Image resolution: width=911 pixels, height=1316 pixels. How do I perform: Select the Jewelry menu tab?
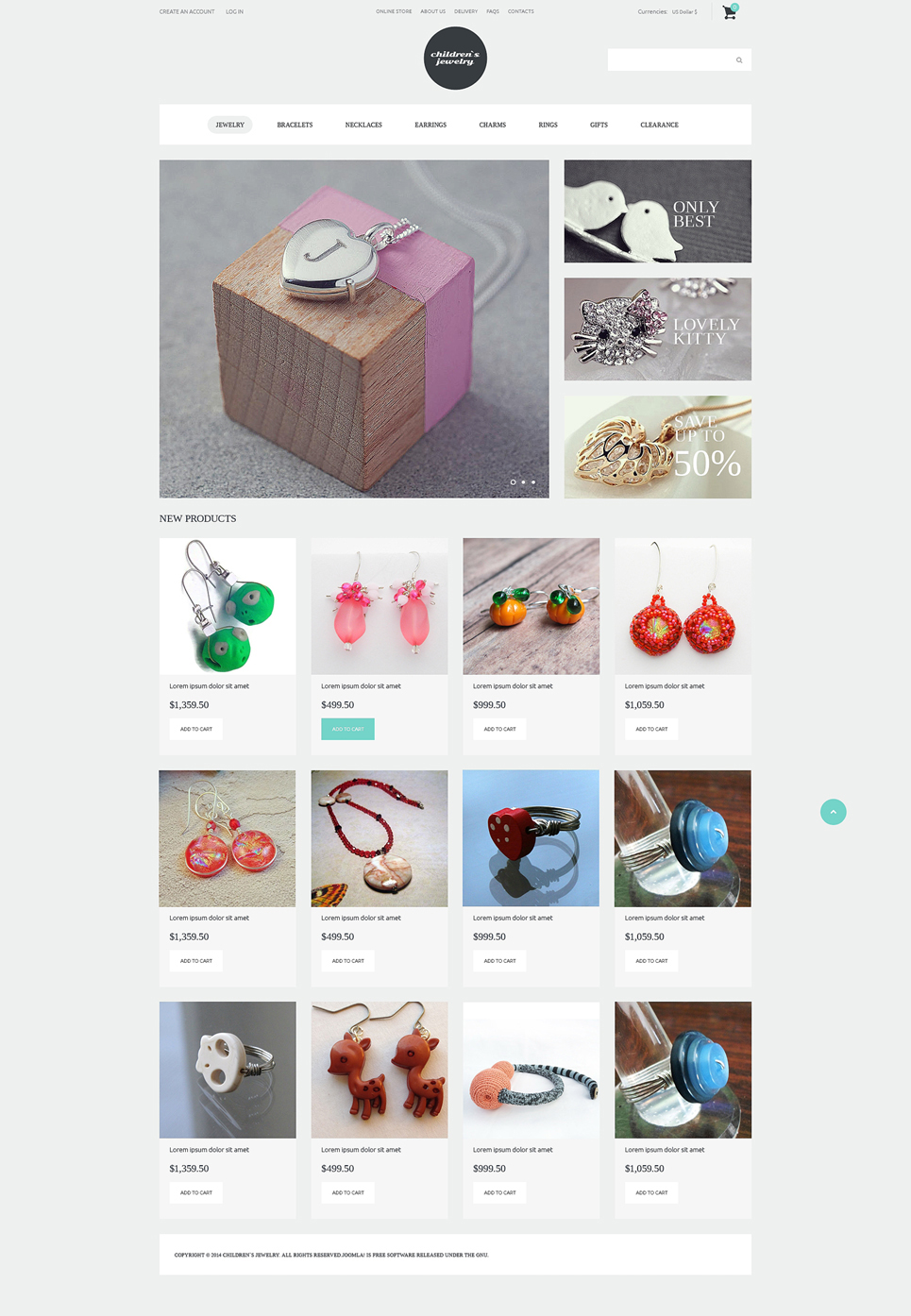point(229,125)
